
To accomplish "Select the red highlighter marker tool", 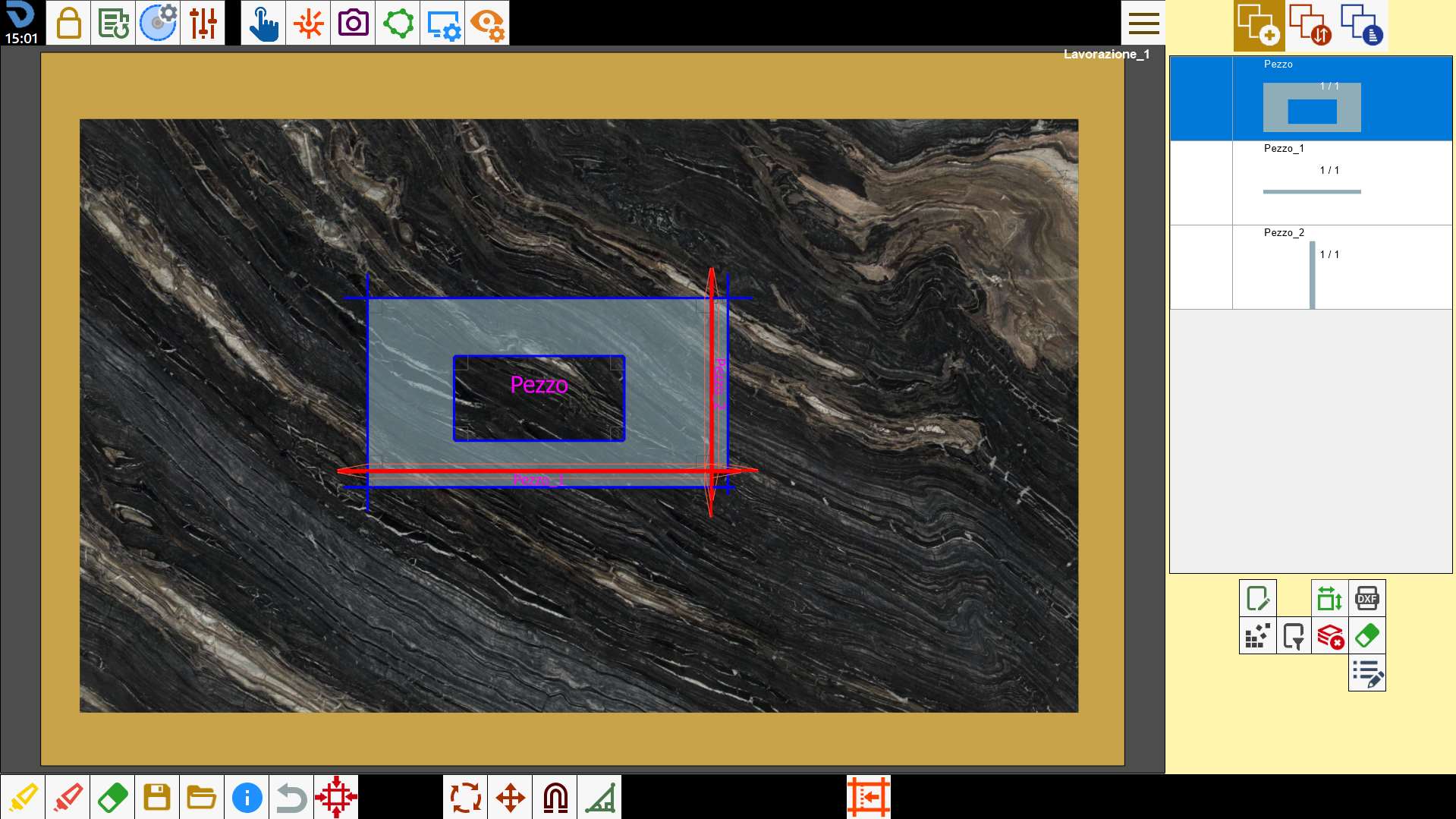I will (x=68, y=797).
